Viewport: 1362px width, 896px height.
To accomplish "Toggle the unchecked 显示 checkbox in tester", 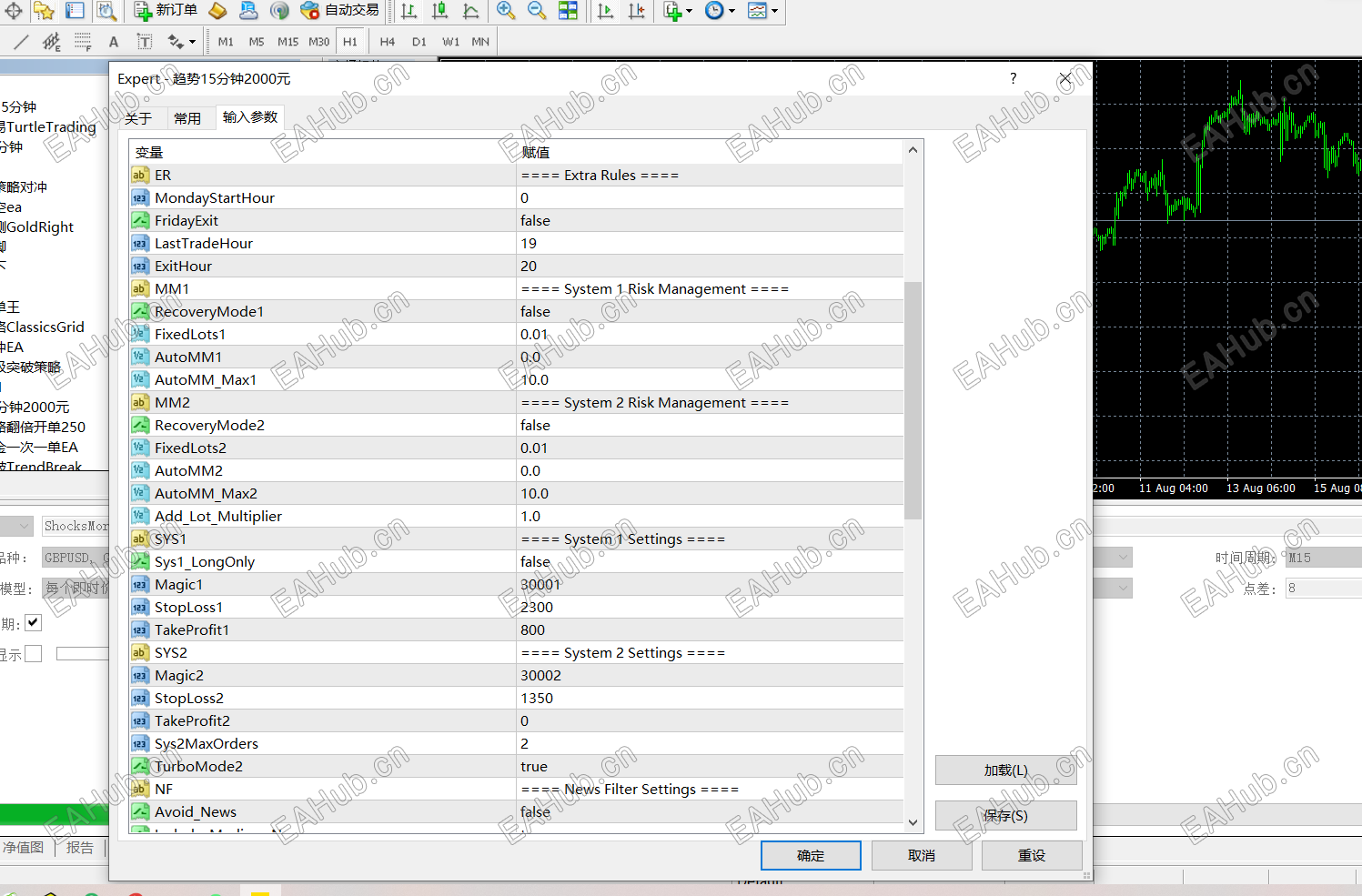I will point(34,654).
